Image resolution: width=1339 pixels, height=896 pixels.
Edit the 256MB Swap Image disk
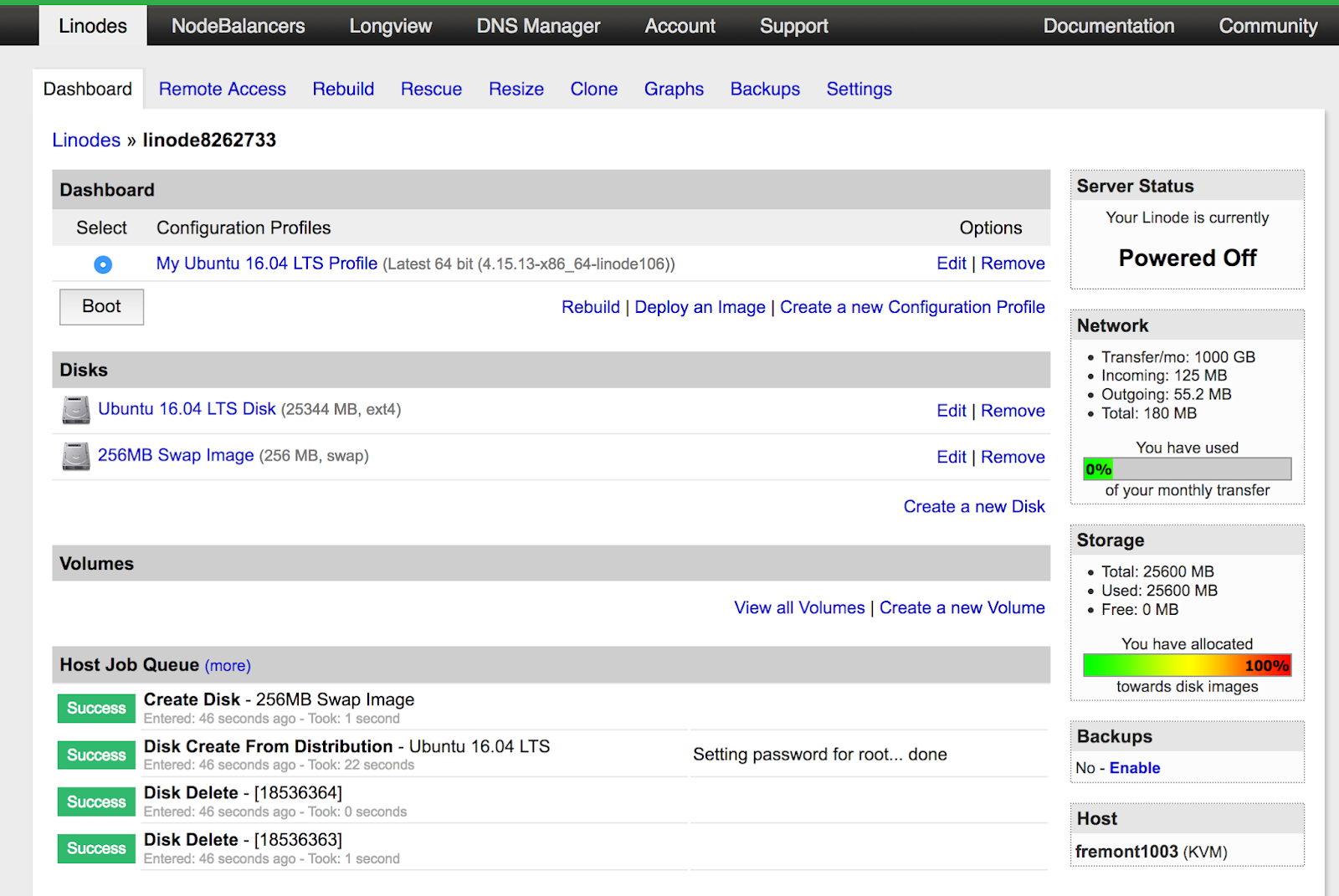click(952, 457)
